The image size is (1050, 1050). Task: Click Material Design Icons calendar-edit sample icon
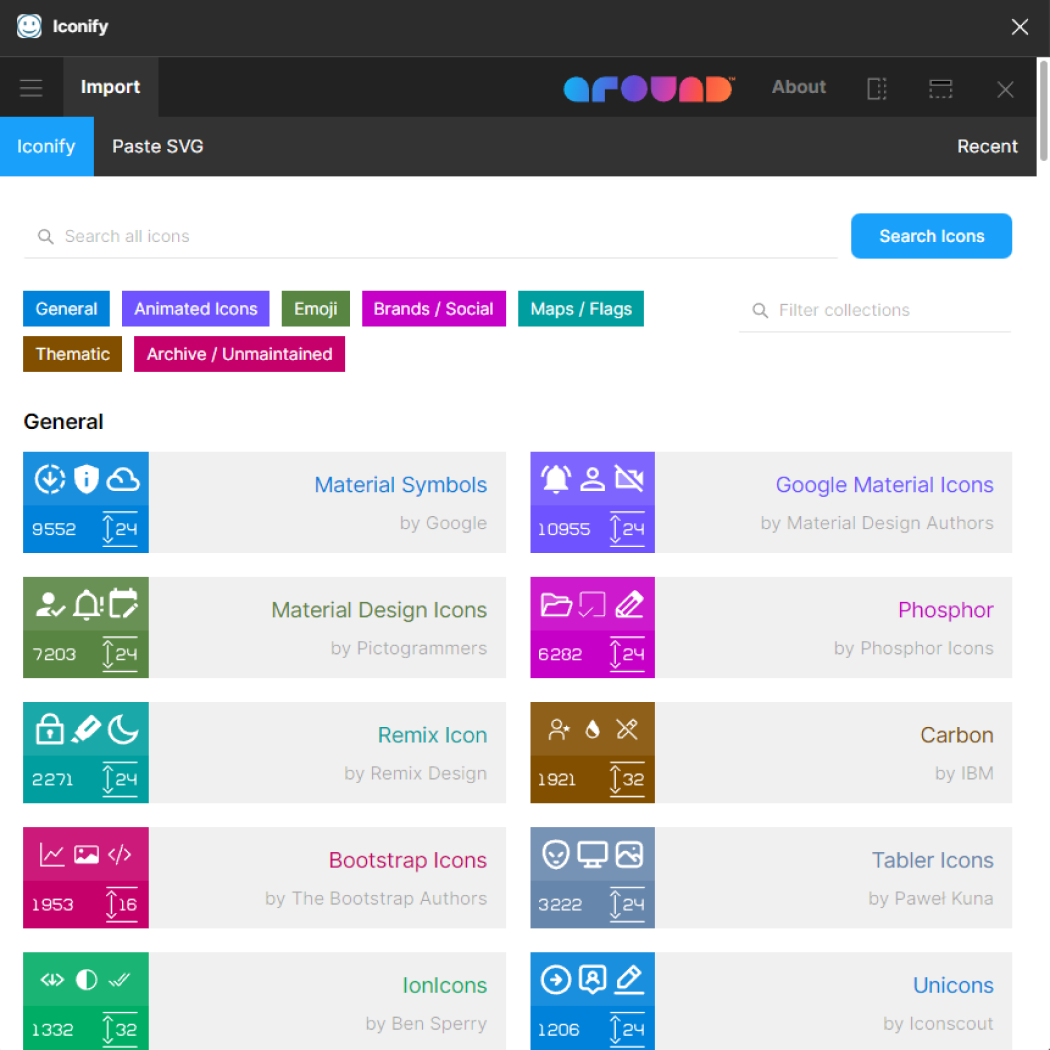point(123,603)
